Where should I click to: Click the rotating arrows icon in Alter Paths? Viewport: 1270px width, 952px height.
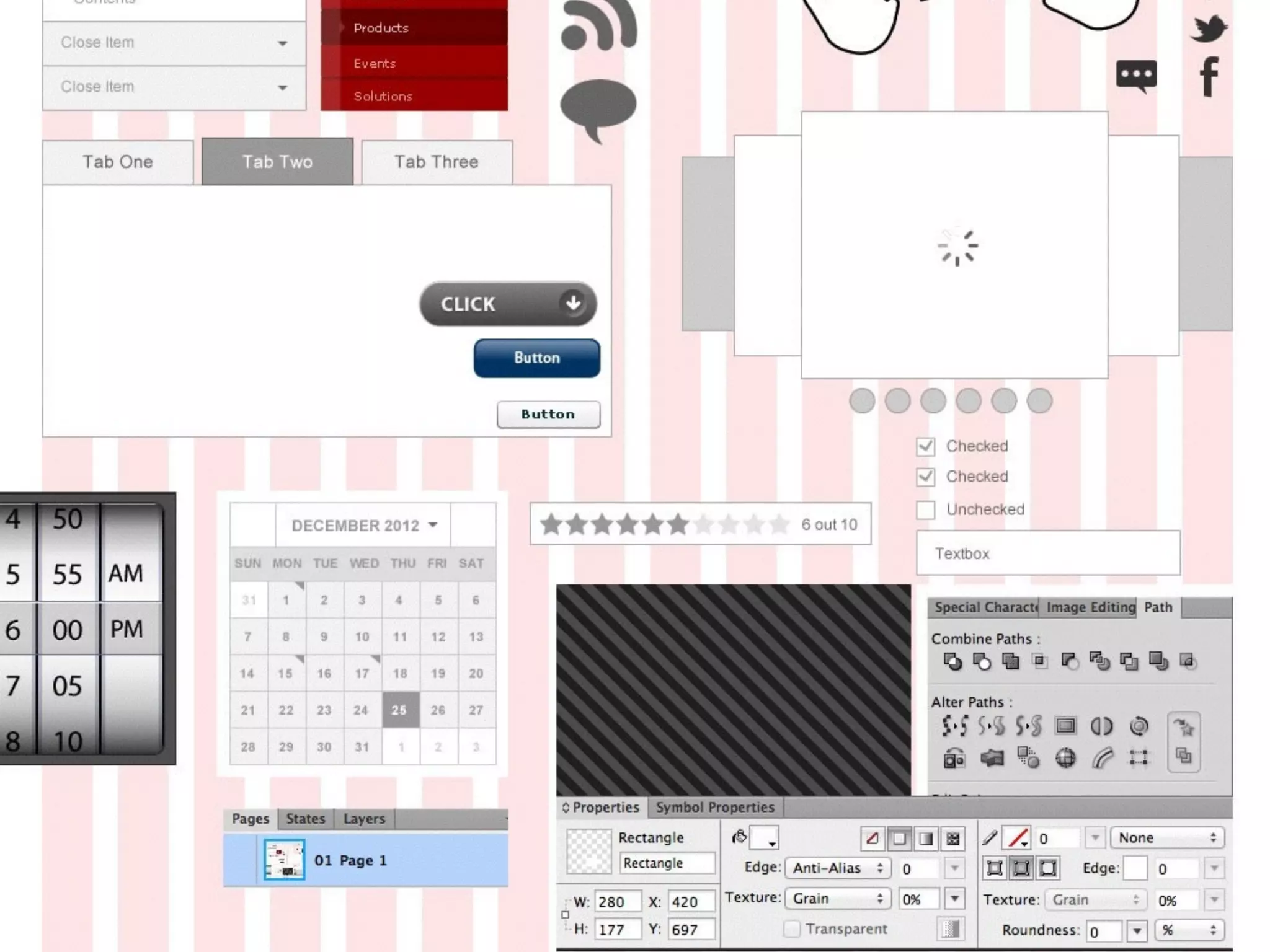pyautogui.click(x=1139, y=726)
